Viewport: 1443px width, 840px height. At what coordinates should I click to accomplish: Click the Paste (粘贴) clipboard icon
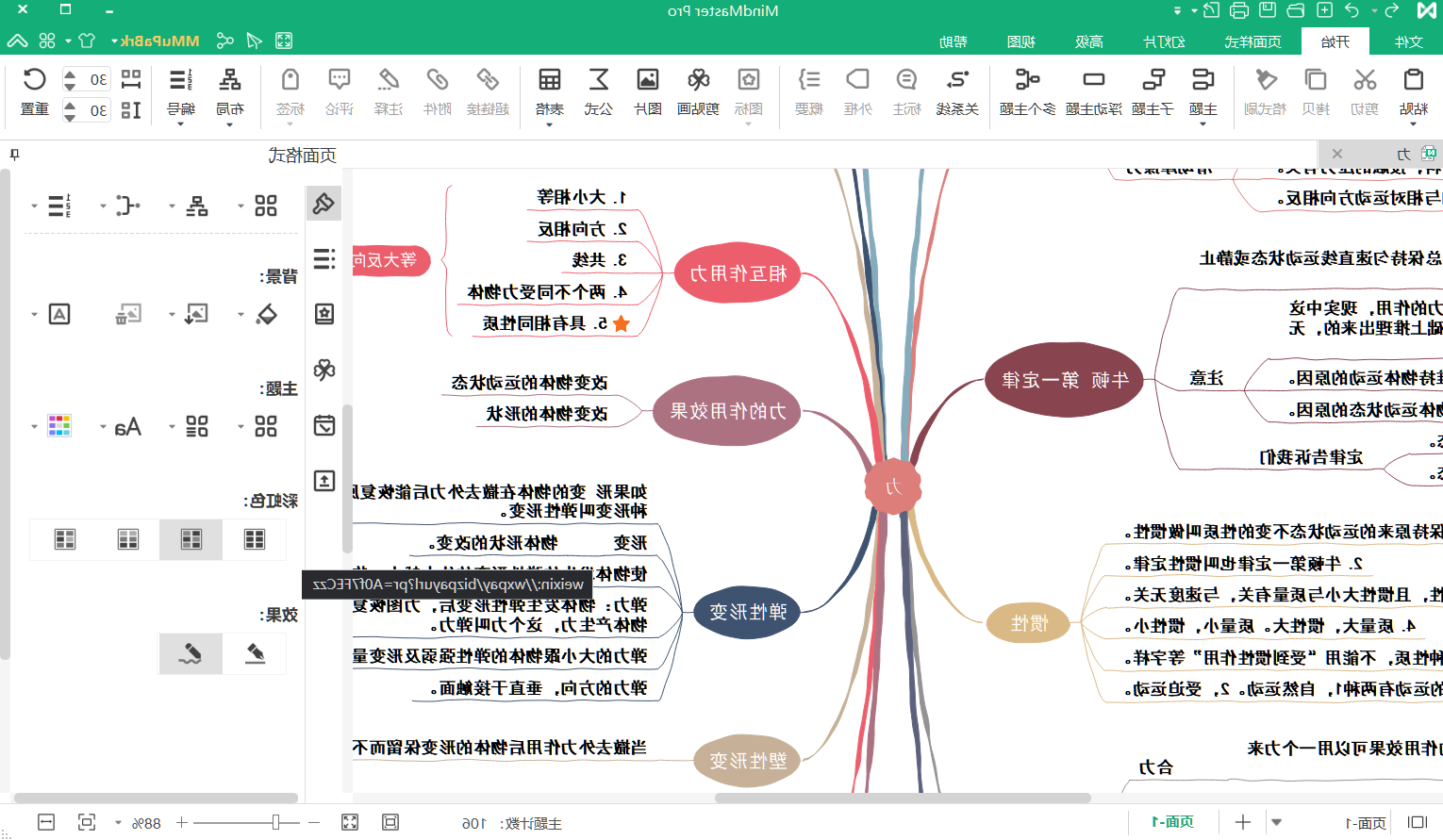(x=1413, y=80)
